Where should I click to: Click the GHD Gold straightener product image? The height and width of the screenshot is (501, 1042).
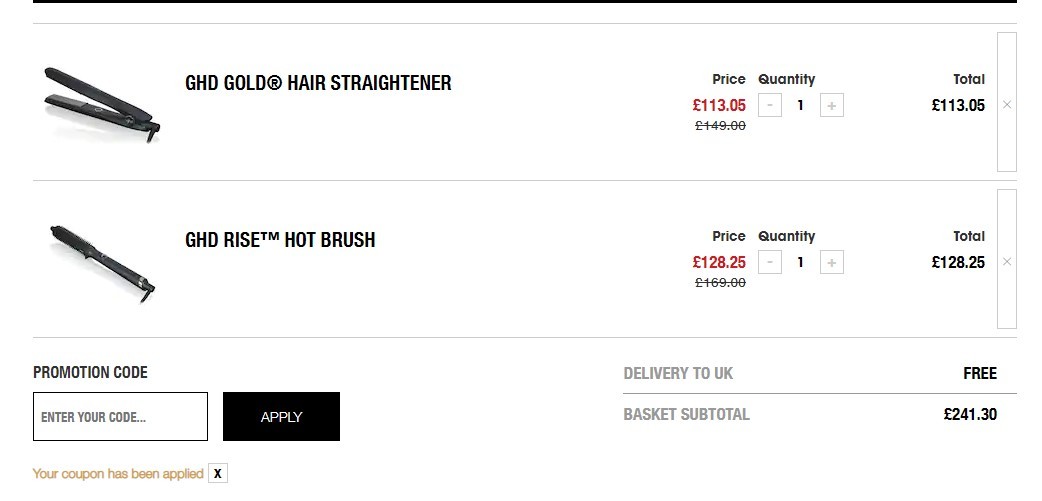click(x=102, y=104)
